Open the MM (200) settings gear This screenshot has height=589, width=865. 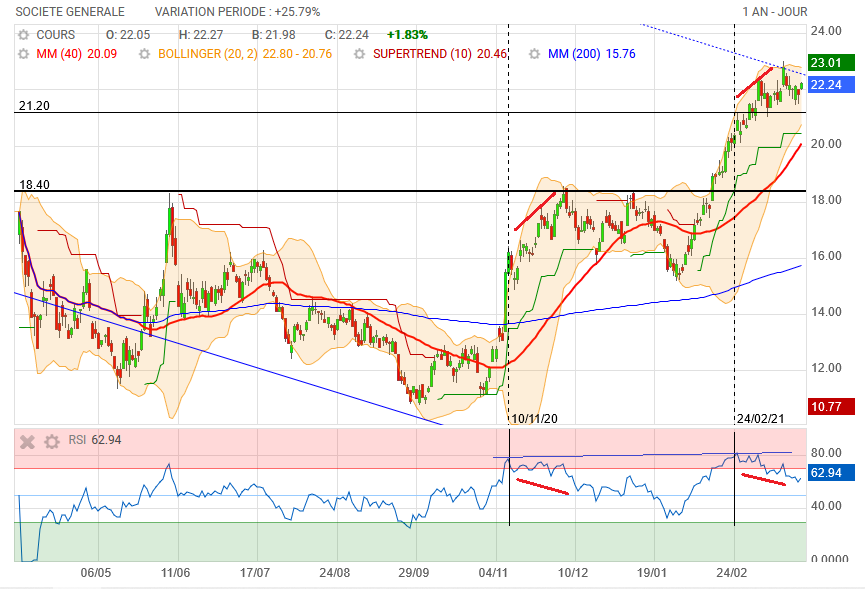[534, 54]
